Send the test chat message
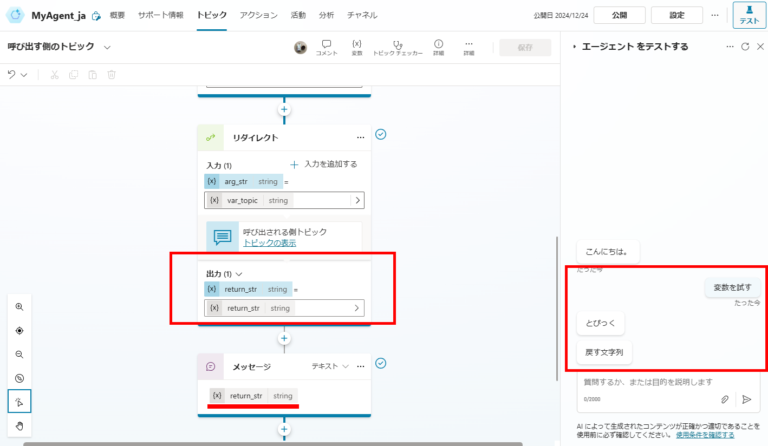 click(x=746, y=399)
